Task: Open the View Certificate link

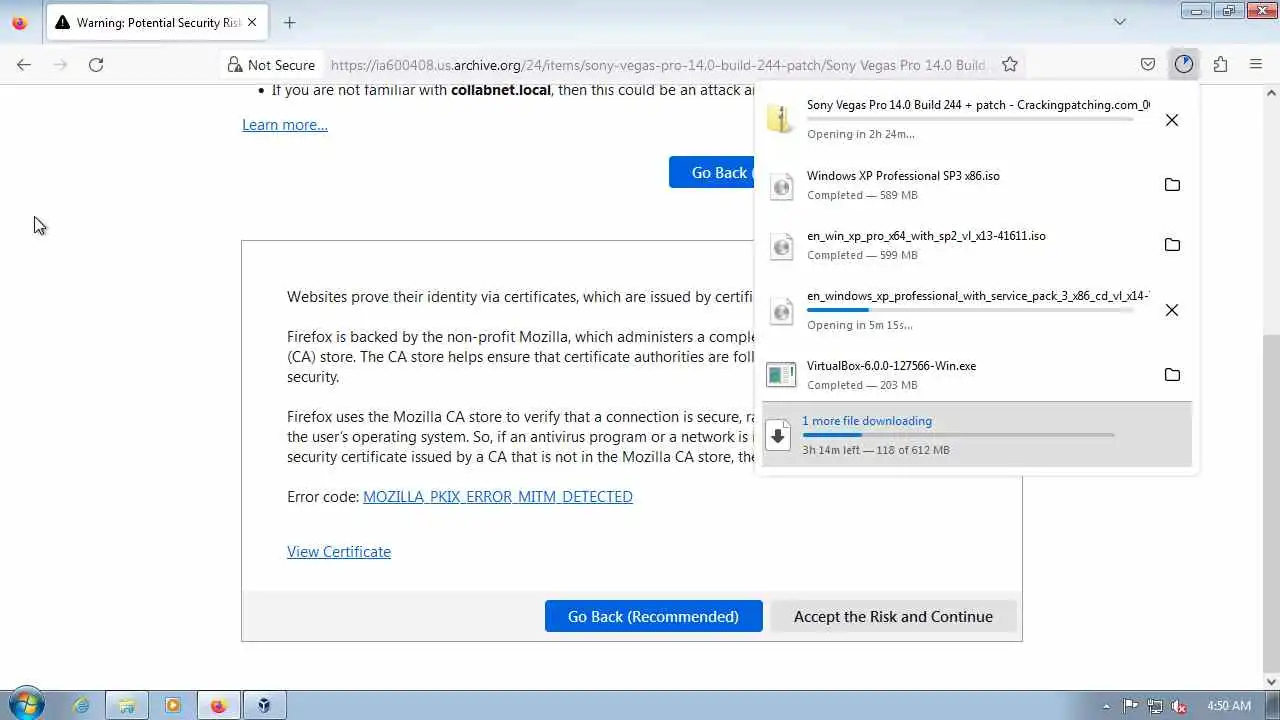Action: tap(339, 552)
